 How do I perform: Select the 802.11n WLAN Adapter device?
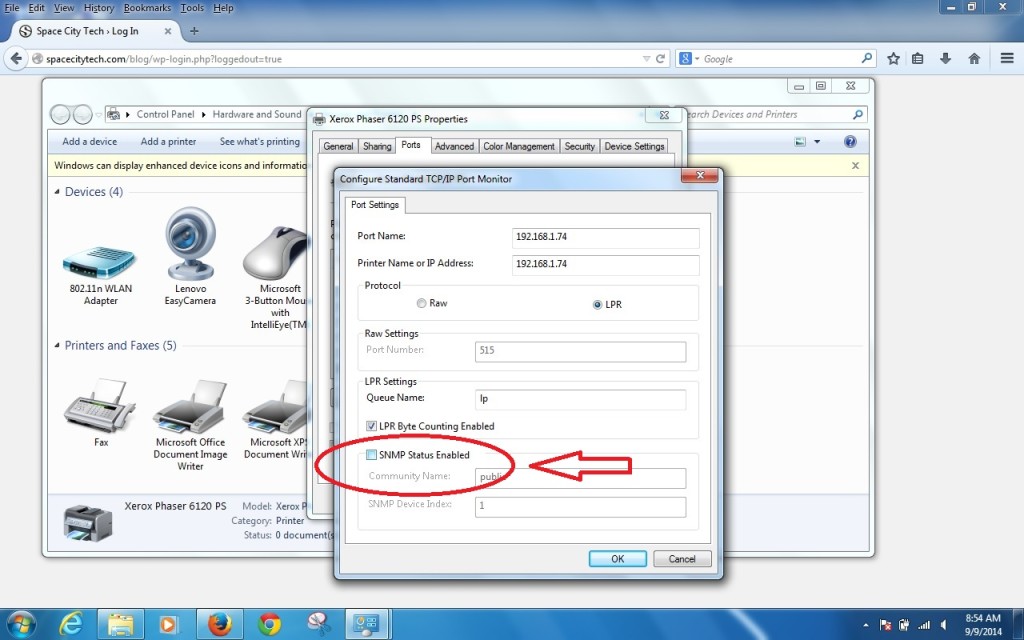coord(100,274)
